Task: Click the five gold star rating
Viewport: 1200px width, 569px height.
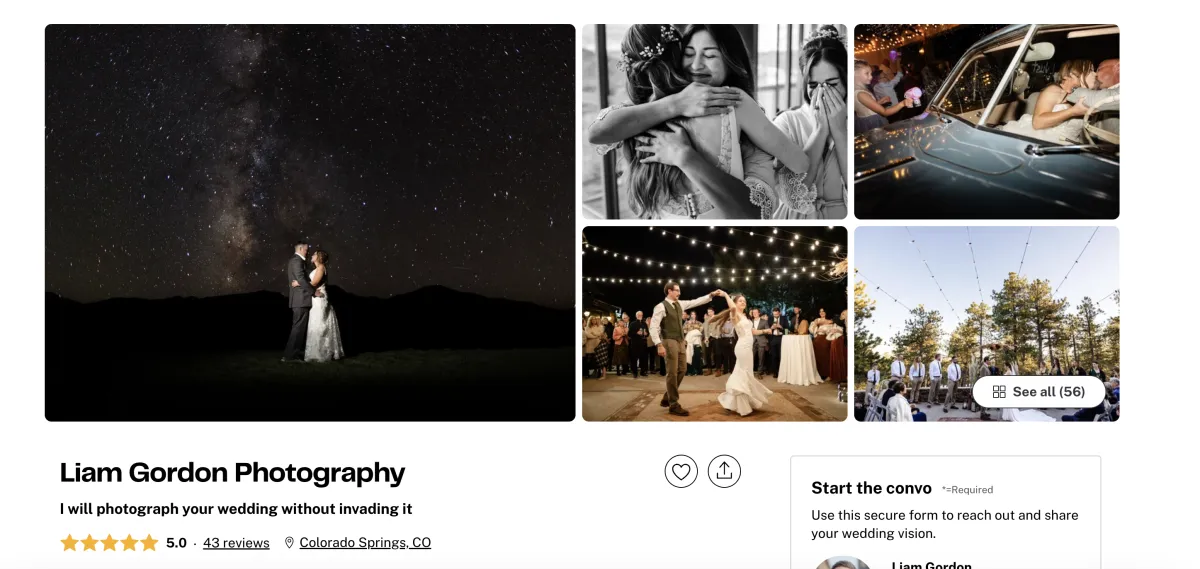Action: tap(109, 543)
